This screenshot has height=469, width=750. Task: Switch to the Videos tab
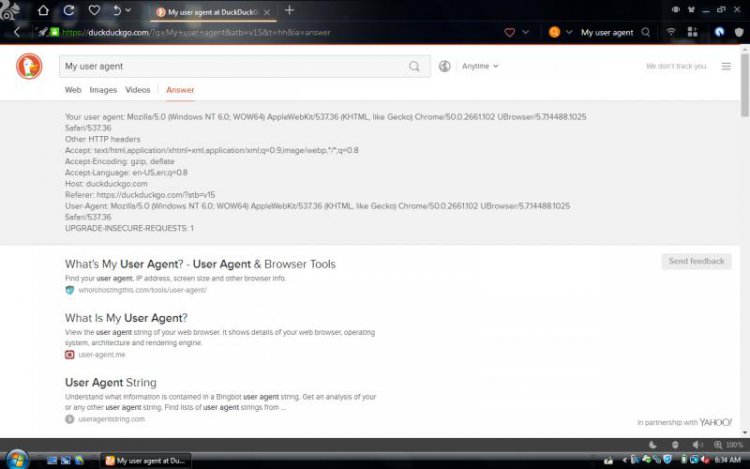click(138, 90)
